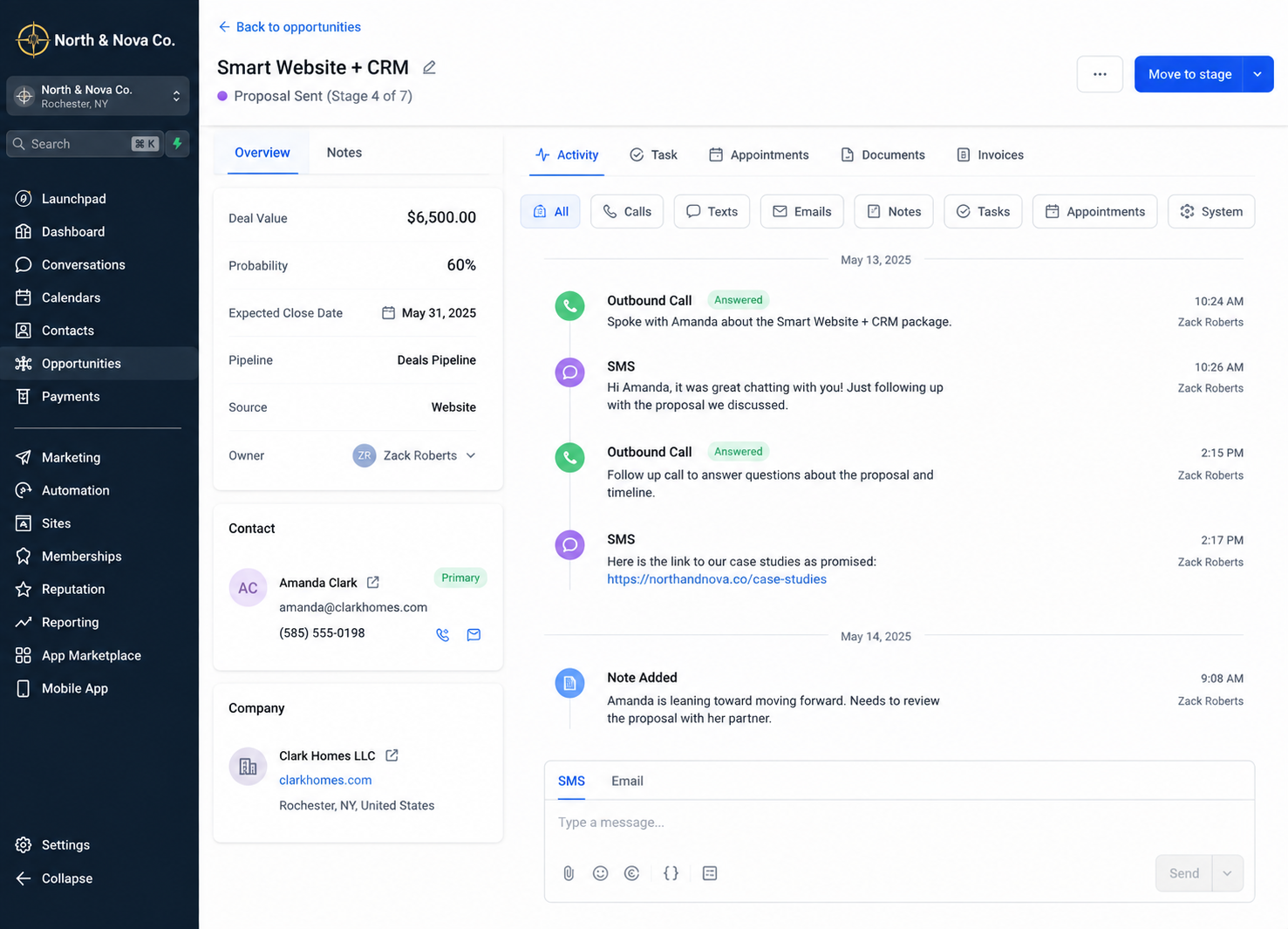The width and height of the screenshot is (1288, 929).
Task: Open the North & Nova Co. account switcher
Action: [98, 96]
